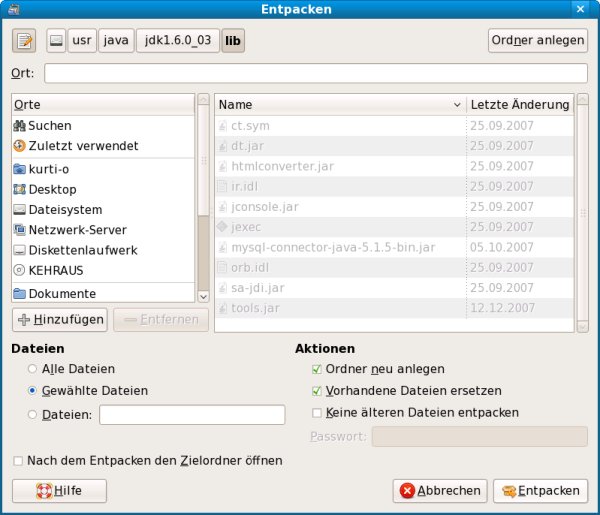The width and height of the screenshot is (600, 515).
Task: Select the kurti-o home folder
Action: click(x=48, y=169)
